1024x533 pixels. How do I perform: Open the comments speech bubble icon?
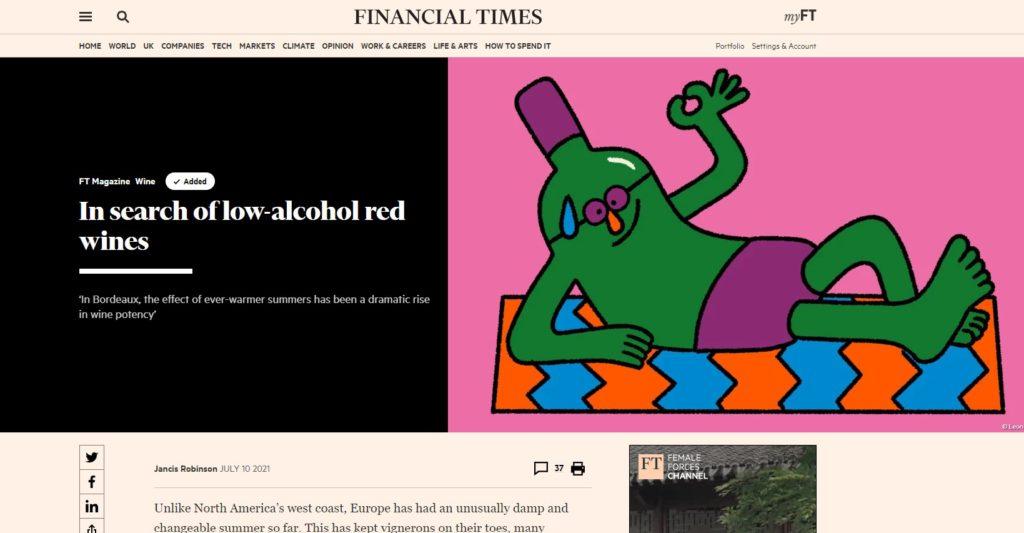click(x=541, y=468)
